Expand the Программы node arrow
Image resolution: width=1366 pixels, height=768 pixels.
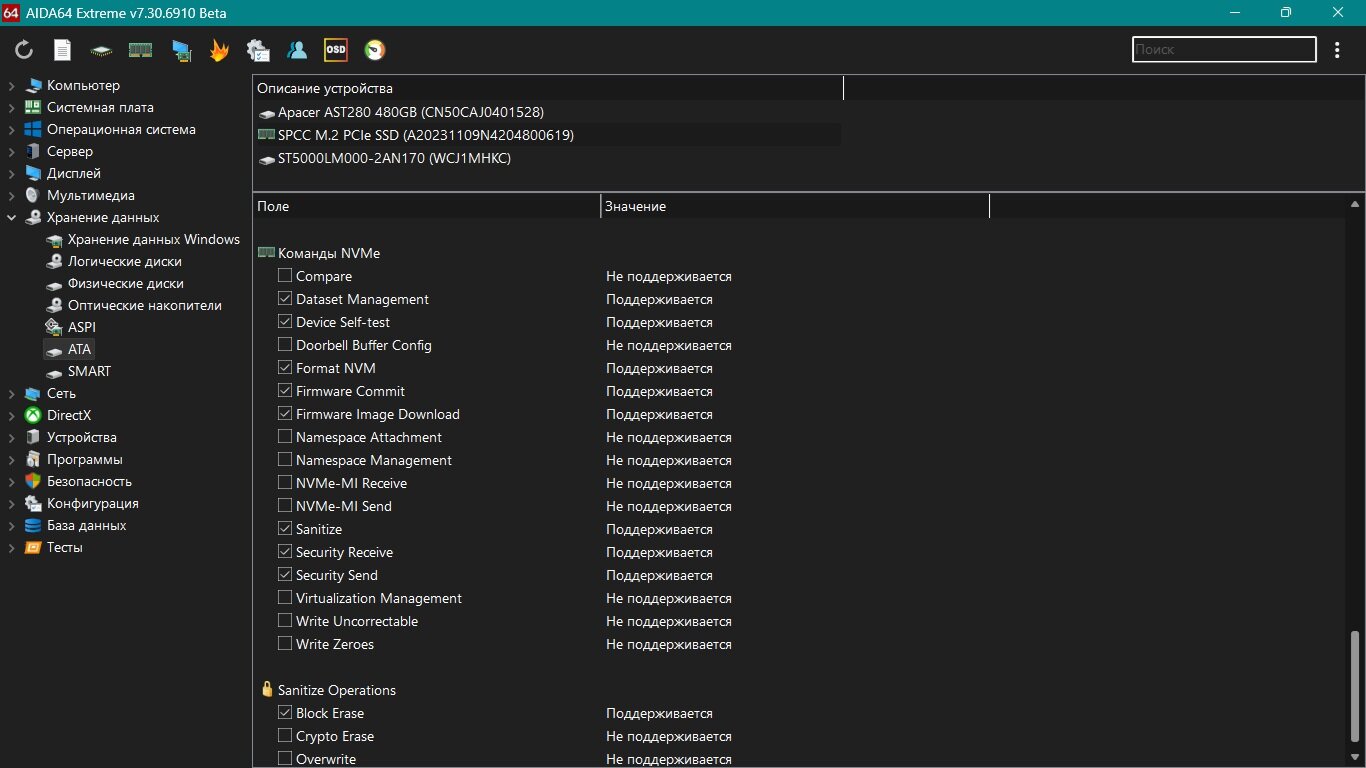(11, 459)
